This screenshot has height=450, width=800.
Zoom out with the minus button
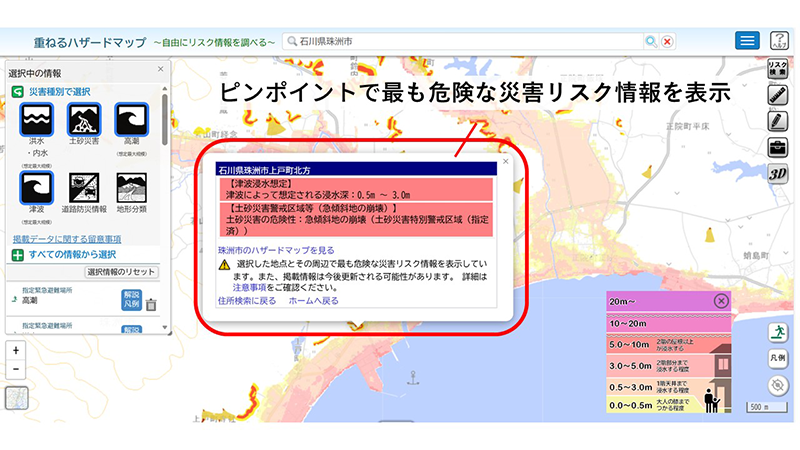(16, 369)
